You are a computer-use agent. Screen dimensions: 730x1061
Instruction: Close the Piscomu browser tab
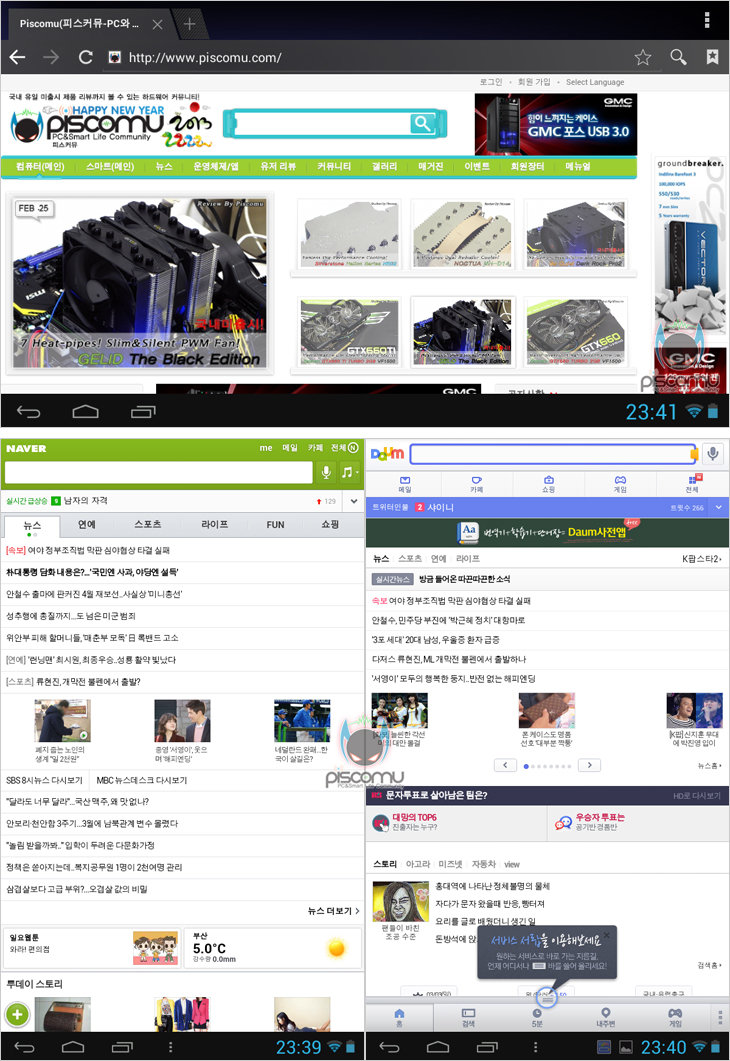(157, 24)
